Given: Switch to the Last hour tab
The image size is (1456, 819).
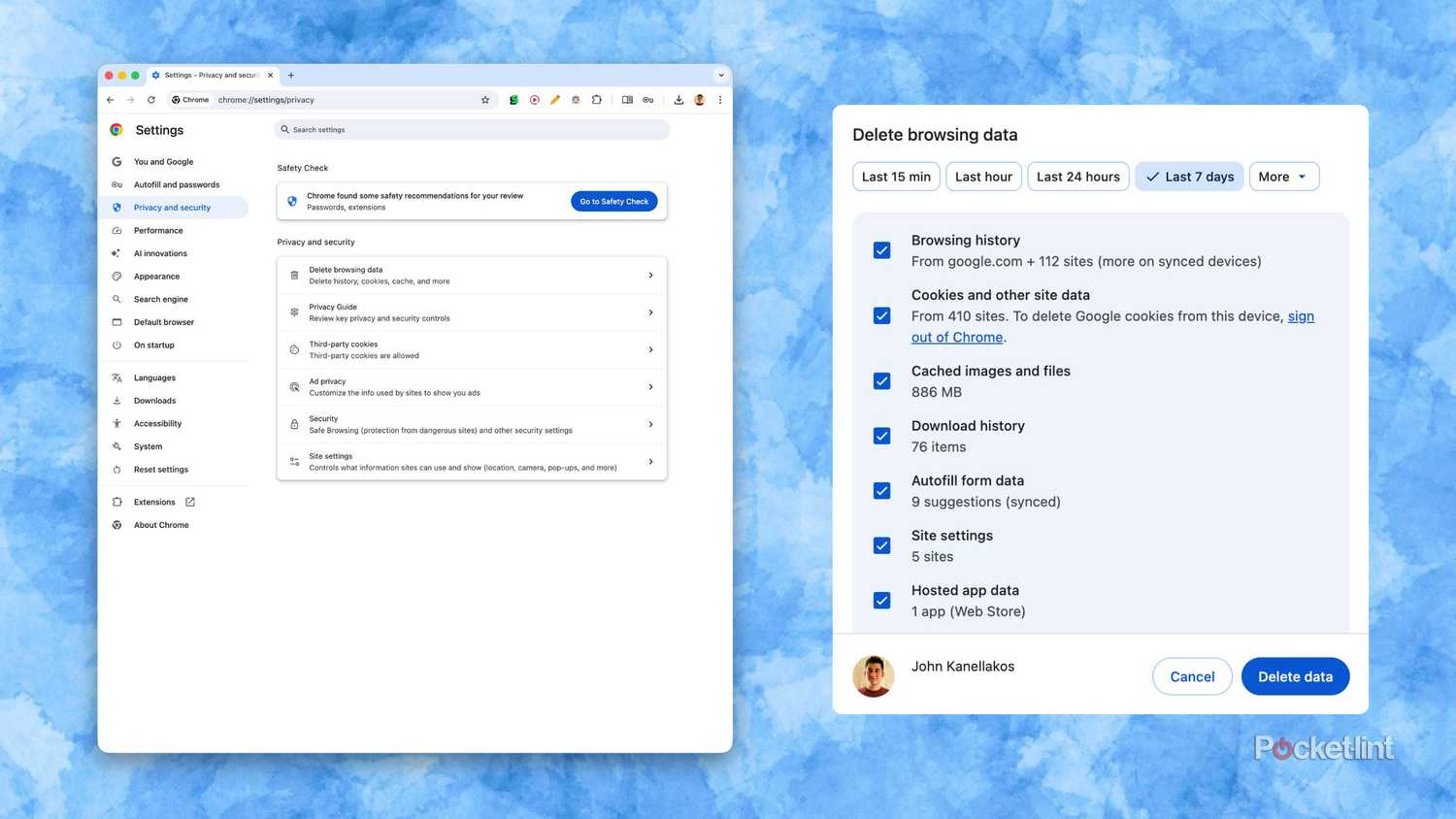Looking at the screenshot, I should 982,176.
